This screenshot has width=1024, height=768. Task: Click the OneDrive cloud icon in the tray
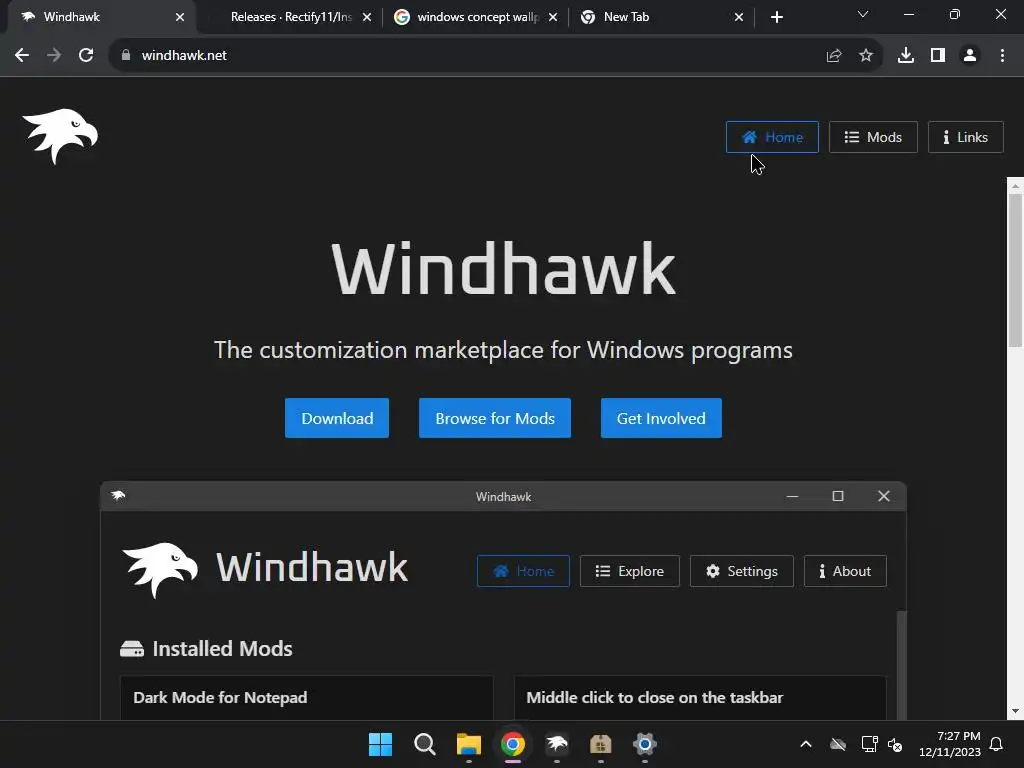click(x=838, y=744)
